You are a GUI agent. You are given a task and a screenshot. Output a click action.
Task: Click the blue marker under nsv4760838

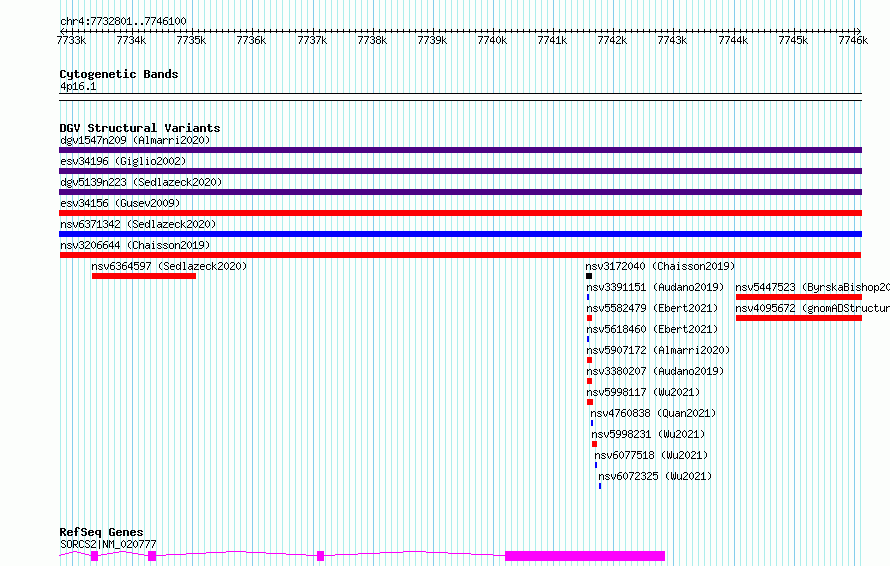tap(592, 423)
